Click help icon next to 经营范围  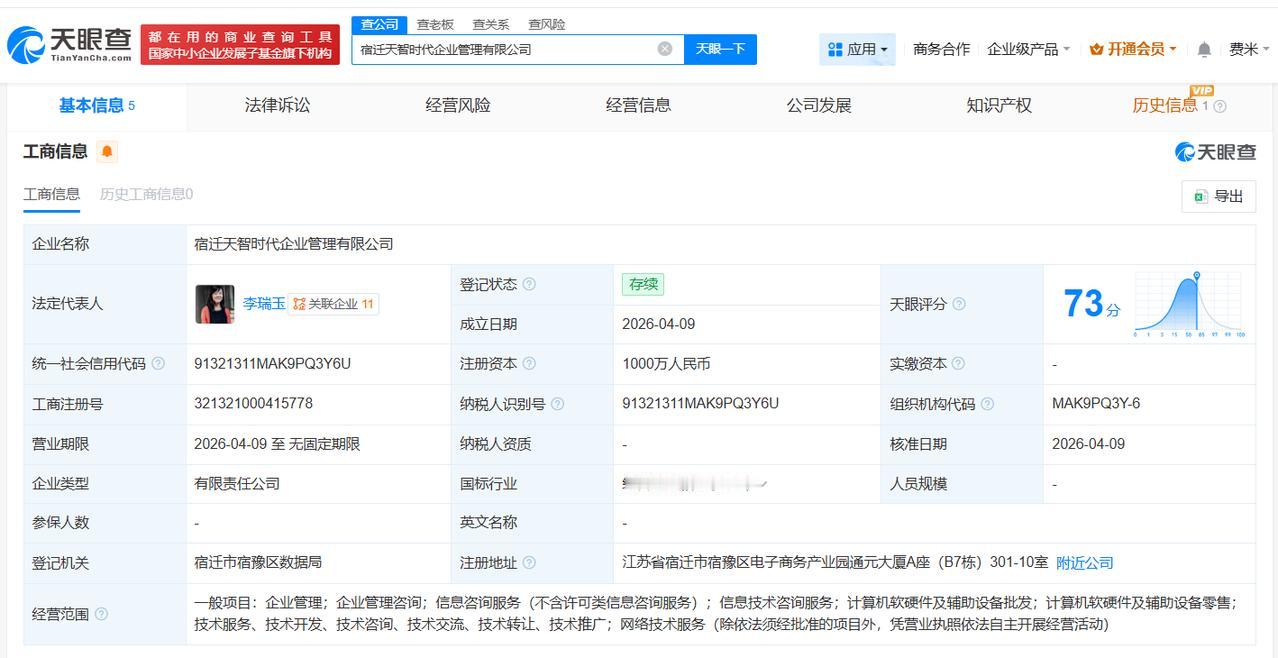coord(101,614)
